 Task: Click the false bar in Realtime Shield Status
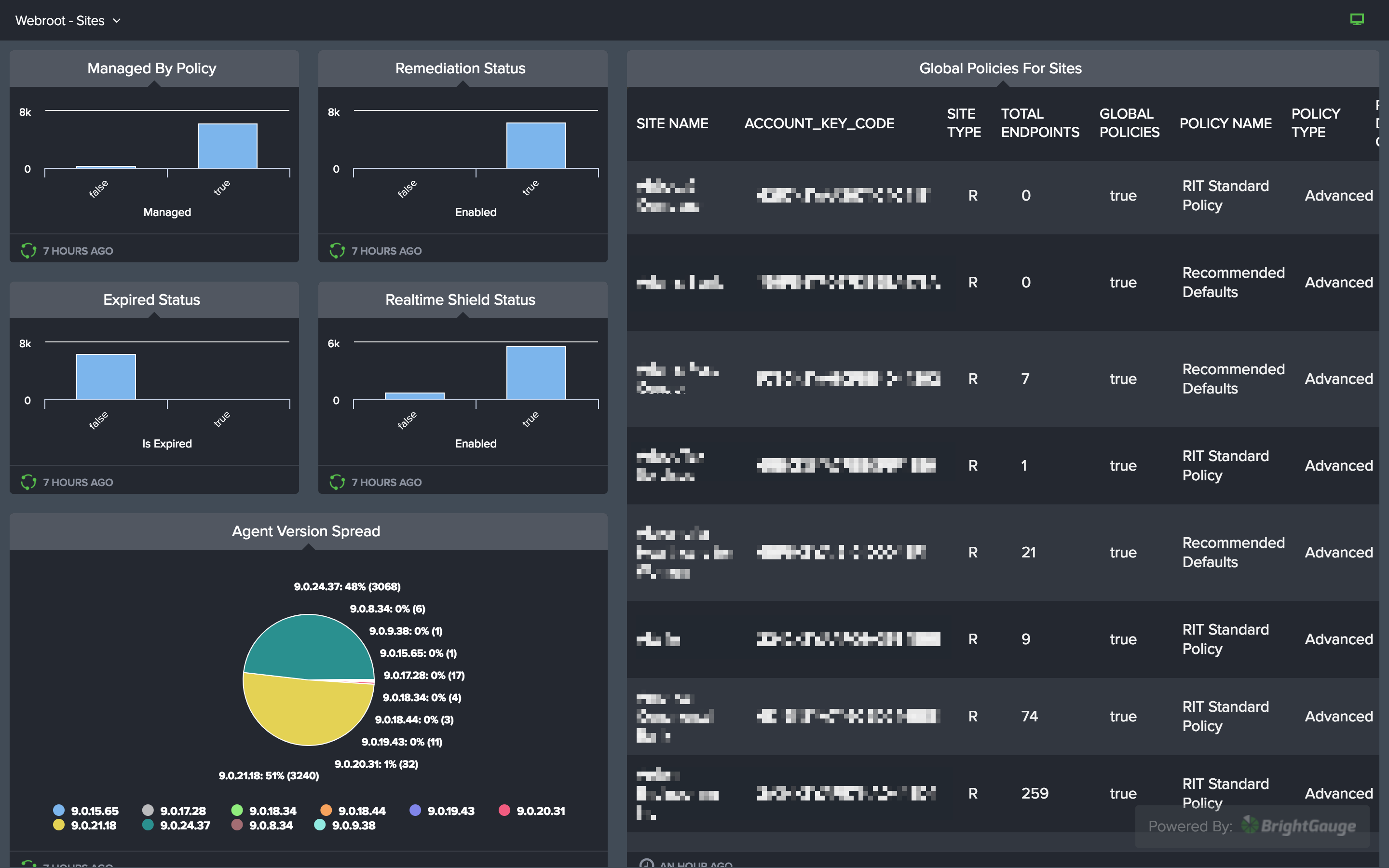pos(414,396)
